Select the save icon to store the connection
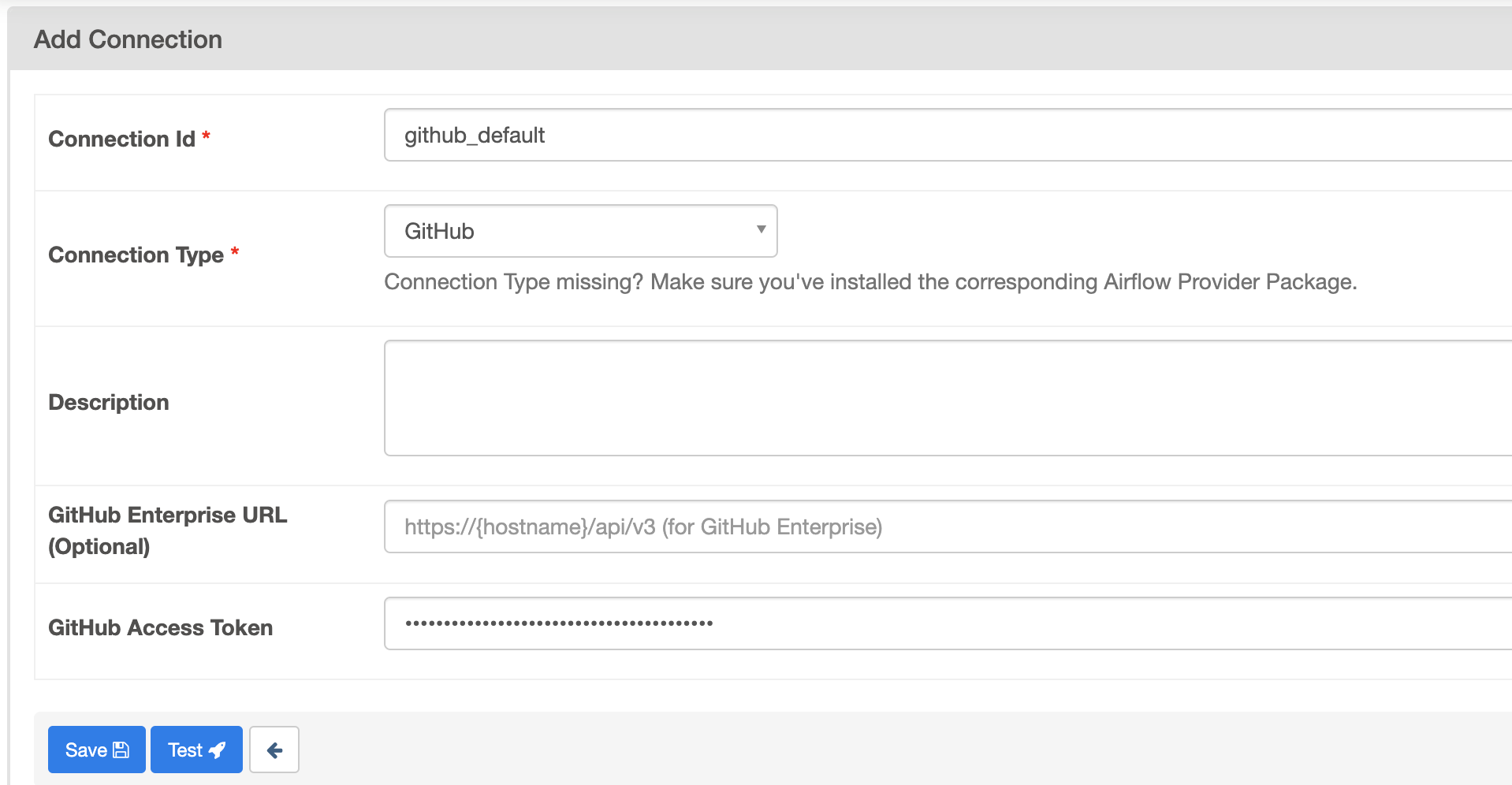 coord(120,750)
